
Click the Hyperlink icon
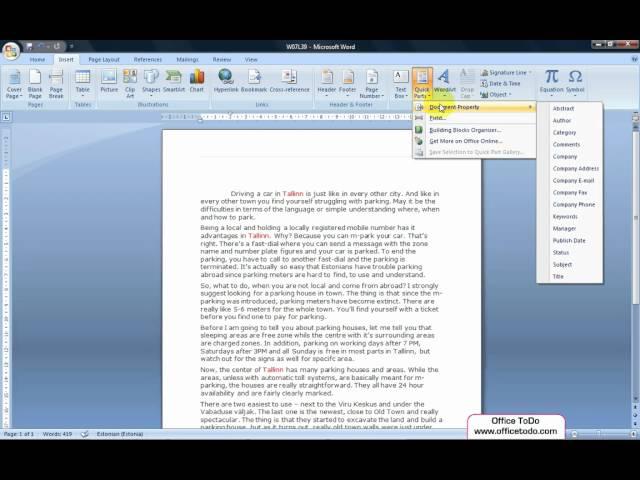[226, 80]
